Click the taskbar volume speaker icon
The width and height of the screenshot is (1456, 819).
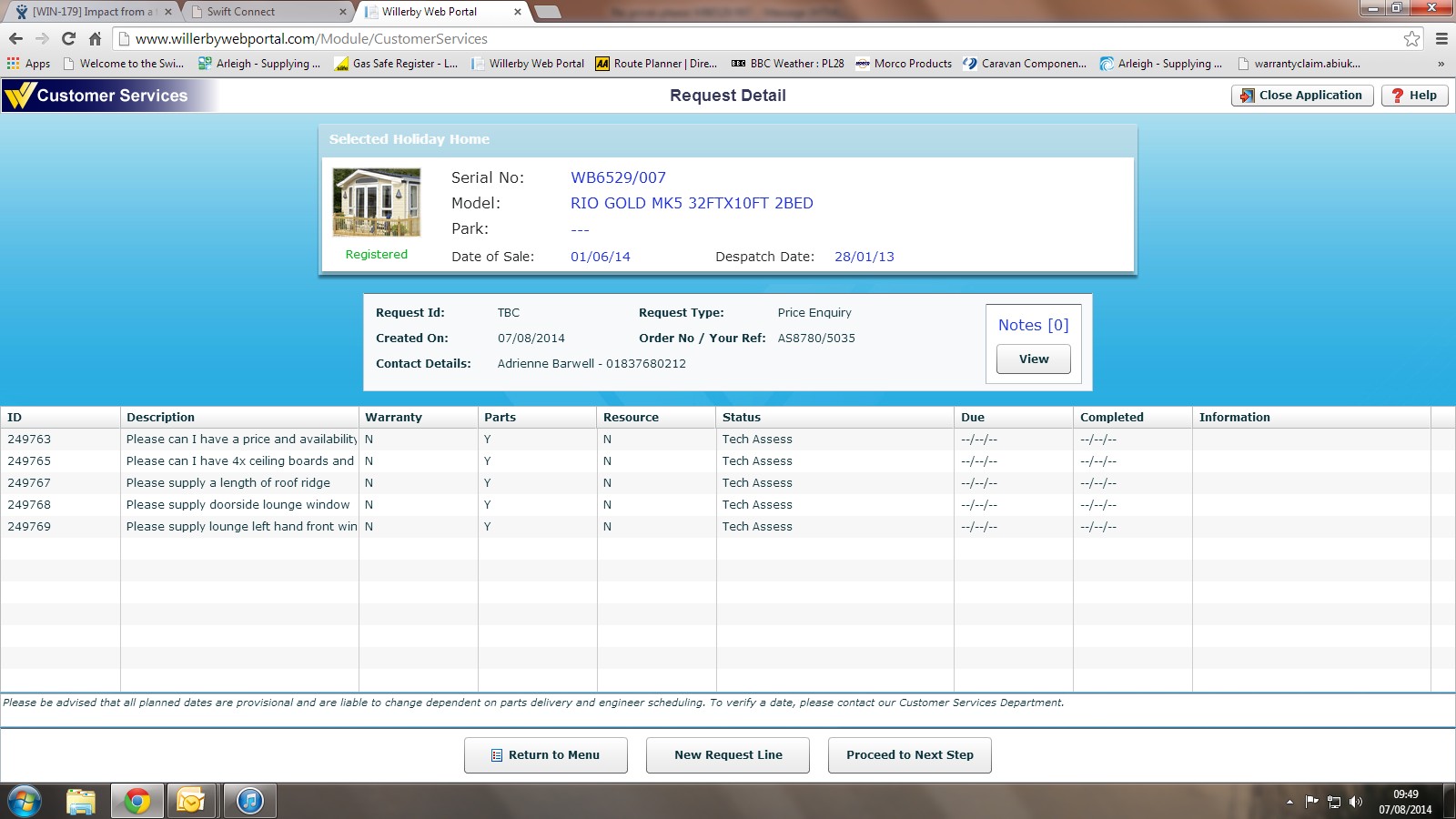click(x=1355, y=802)
